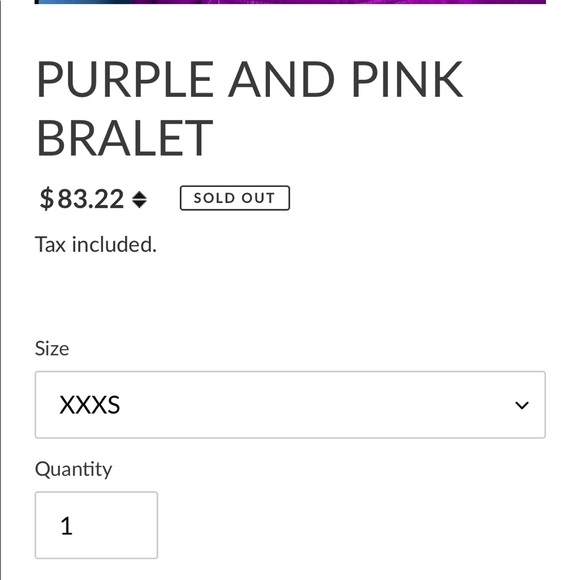Click the word BRALET in the product title
This screenshot has height=580, width=580.
[x=125, y=138]
